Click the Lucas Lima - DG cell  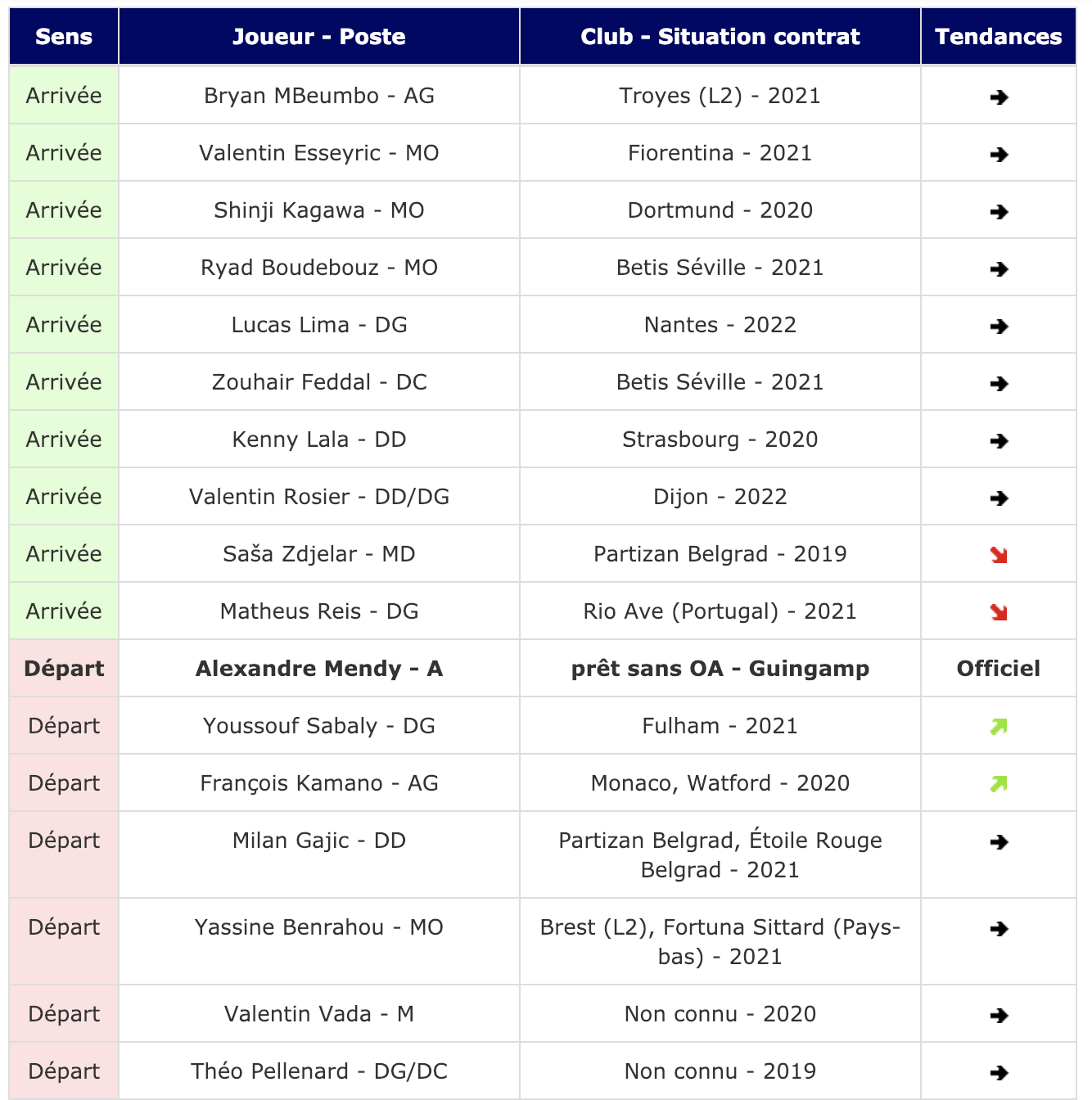[319, 325]
